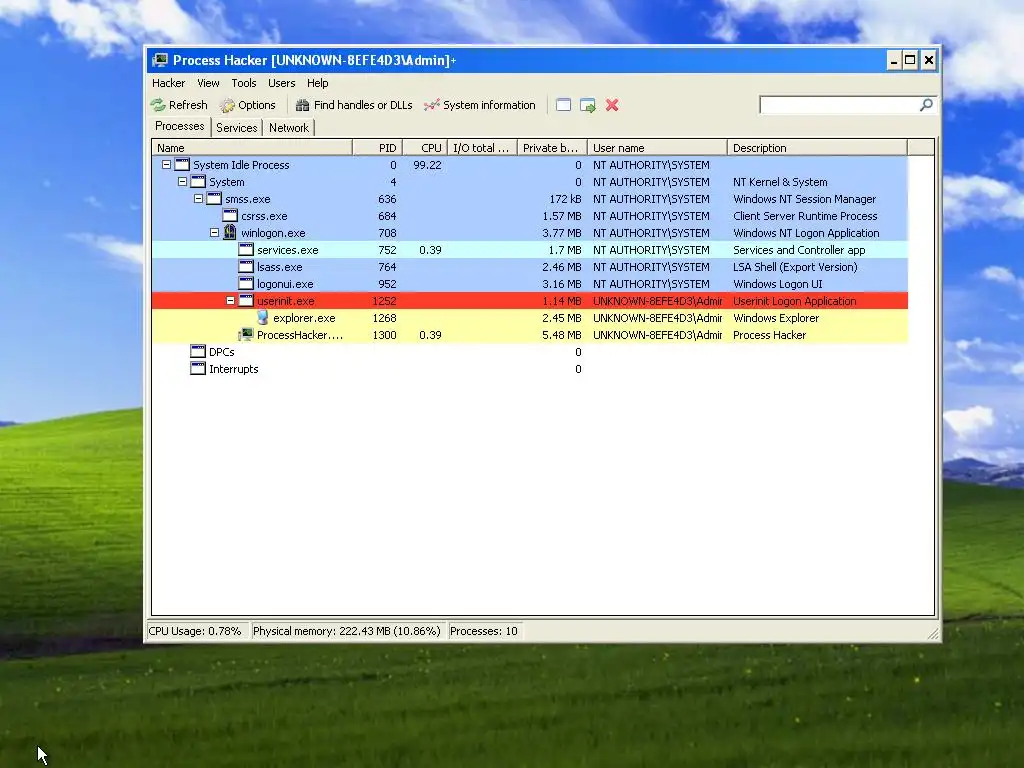Click the explorer.exe process icon
This screenshot has height=768, width=1024.
262,317
